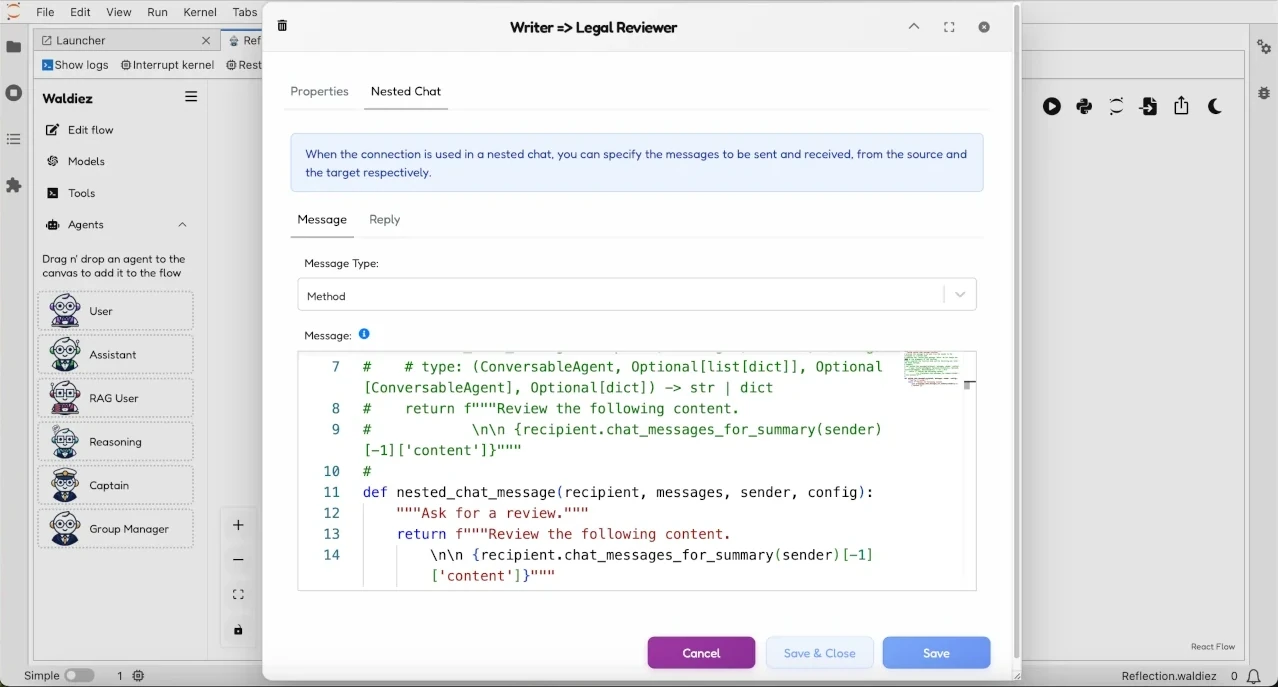This screenshot has height=687, width=1278.
Task: Export the flow to Python code
Action: click(1083, 106)
